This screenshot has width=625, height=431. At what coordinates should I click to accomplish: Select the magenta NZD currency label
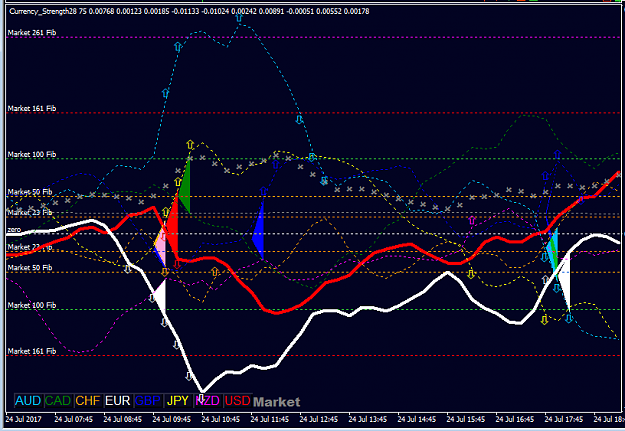[208, 400]
